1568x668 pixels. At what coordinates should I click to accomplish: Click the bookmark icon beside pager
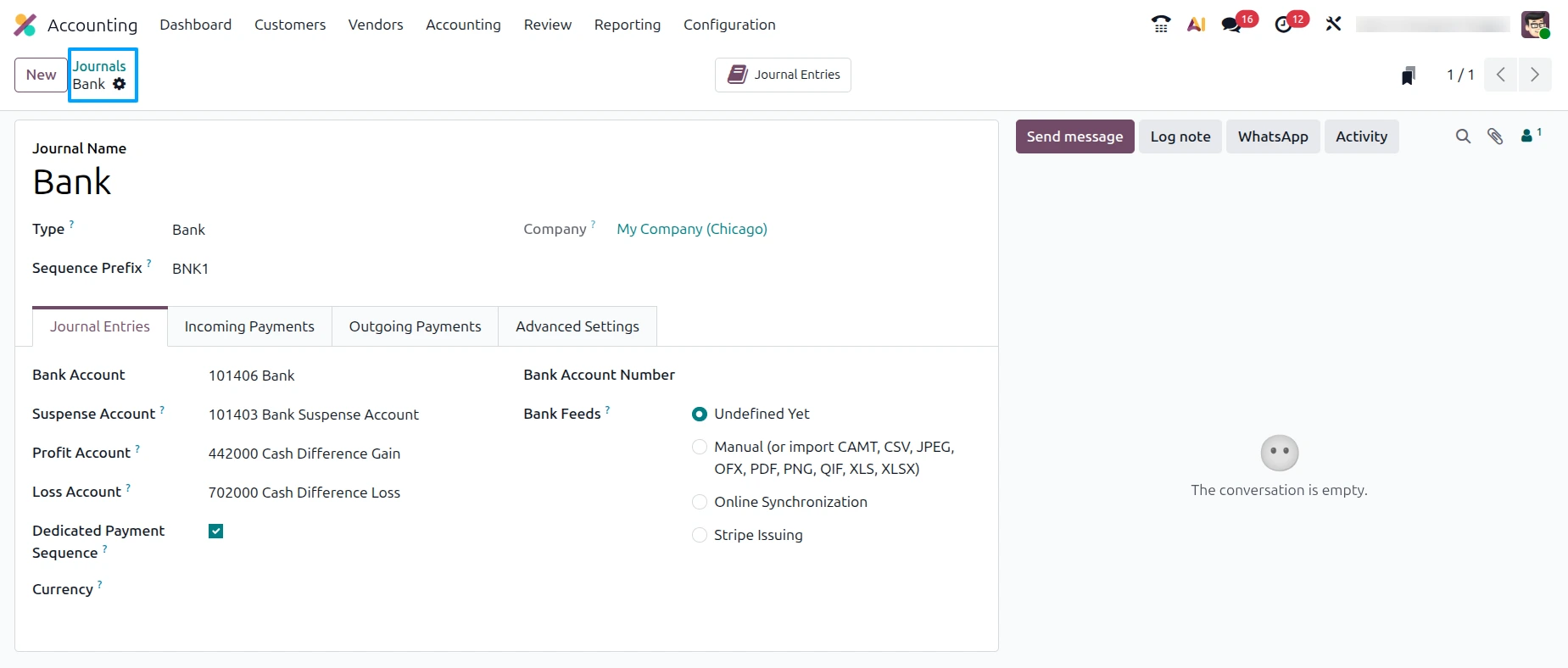tap(1409, 75)
